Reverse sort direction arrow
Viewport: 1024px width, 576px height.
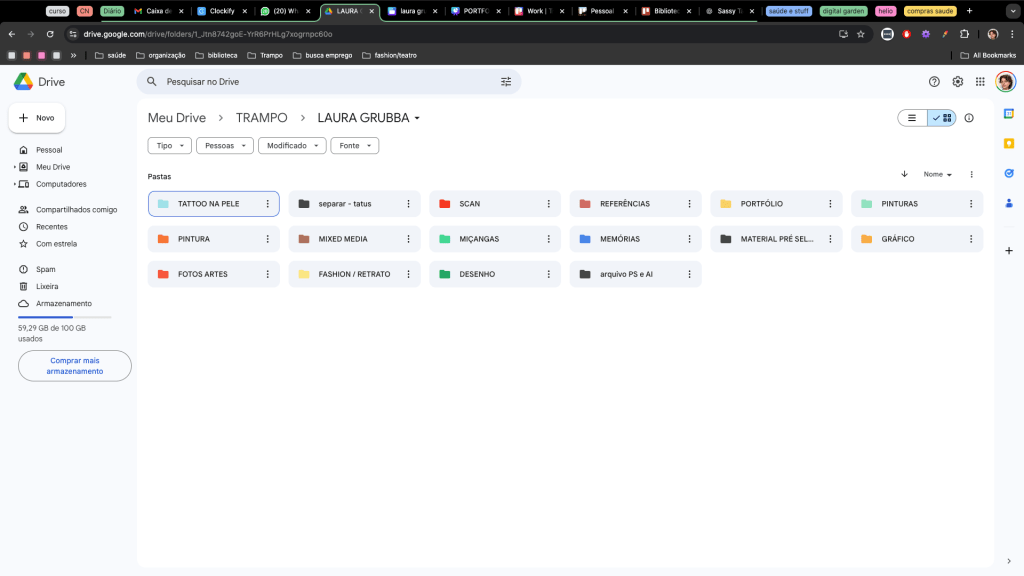pos(904,174)
